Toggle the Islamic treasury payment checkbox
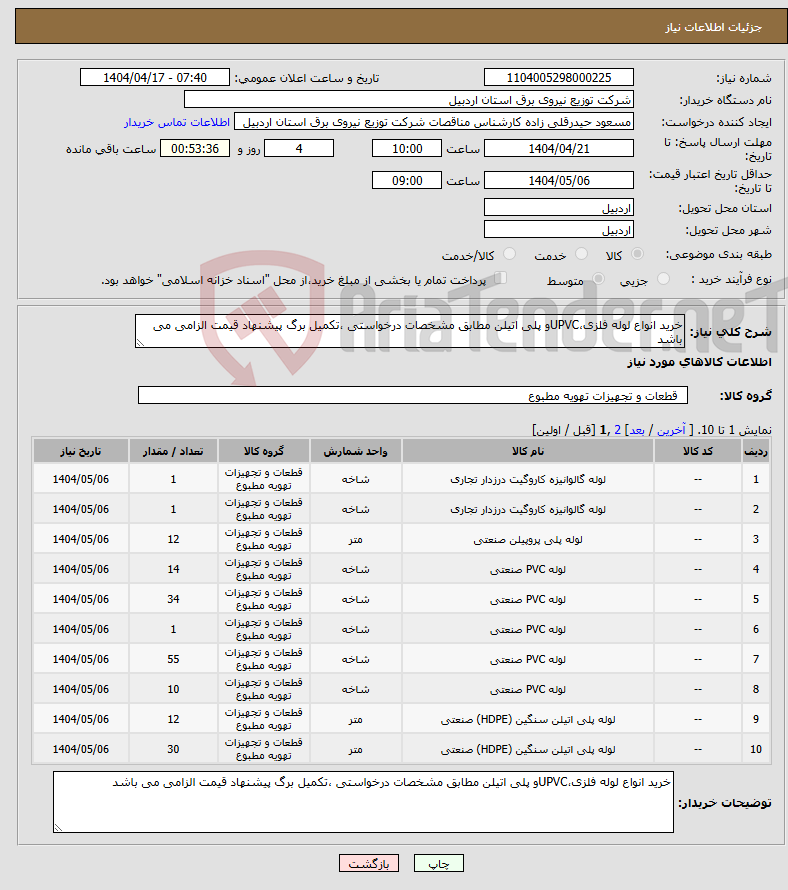788x890 pixels. click(500, 278)
